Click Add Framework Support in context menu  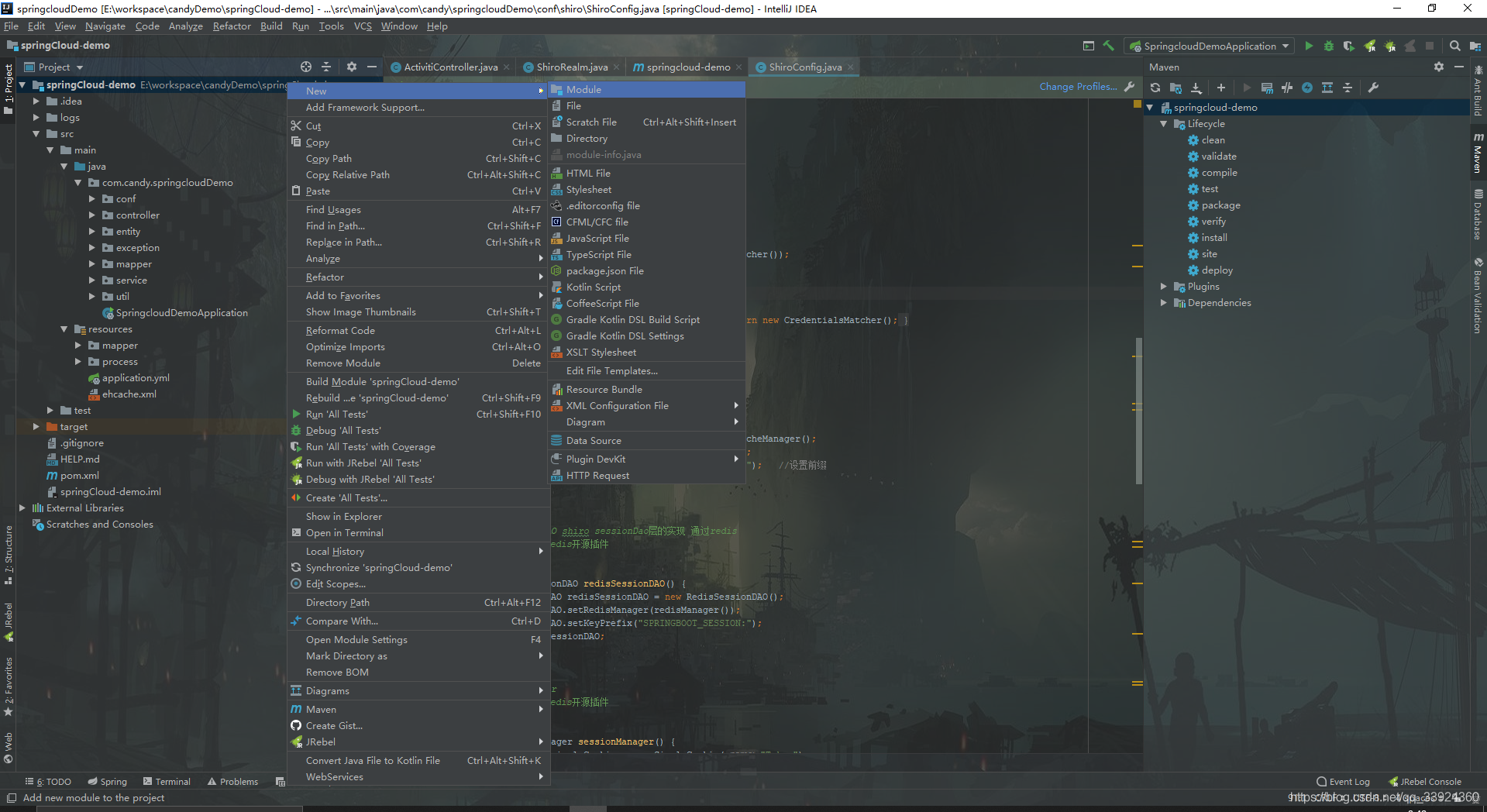coord(418,108)
